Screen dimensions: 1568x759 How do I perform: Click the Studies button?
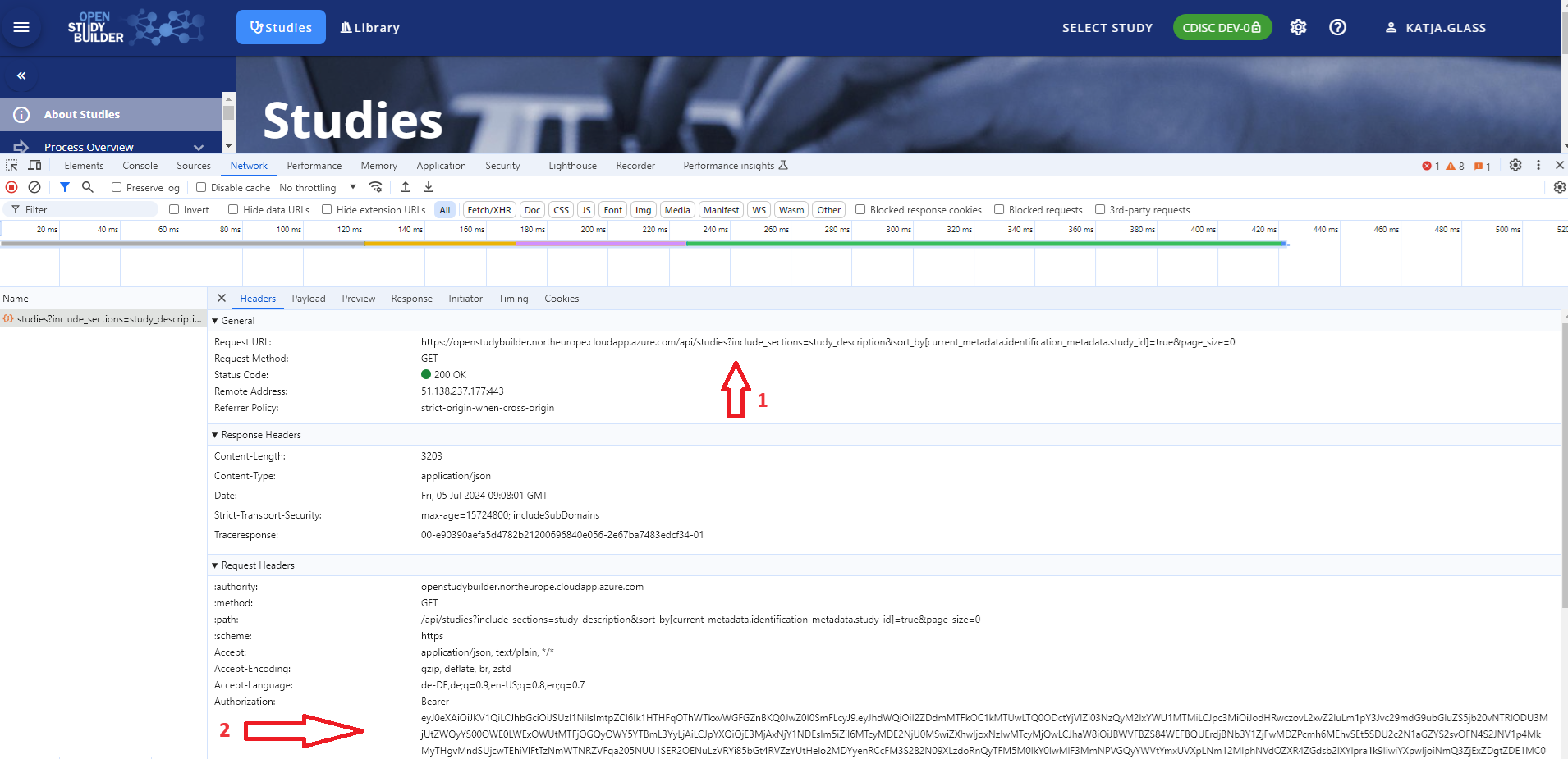pos(281,27)
